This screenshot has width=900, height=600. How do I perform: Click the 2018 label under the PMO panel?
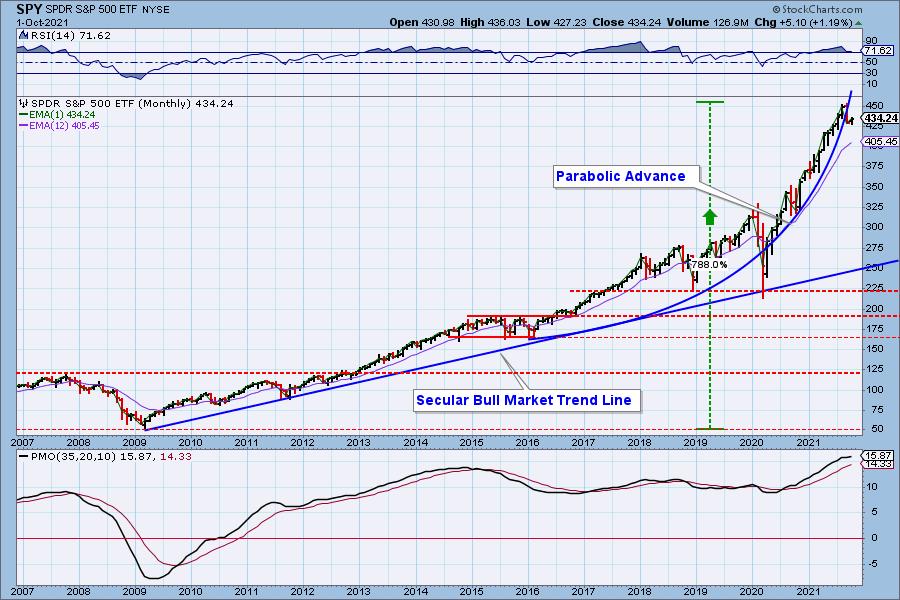coord(639,591)
